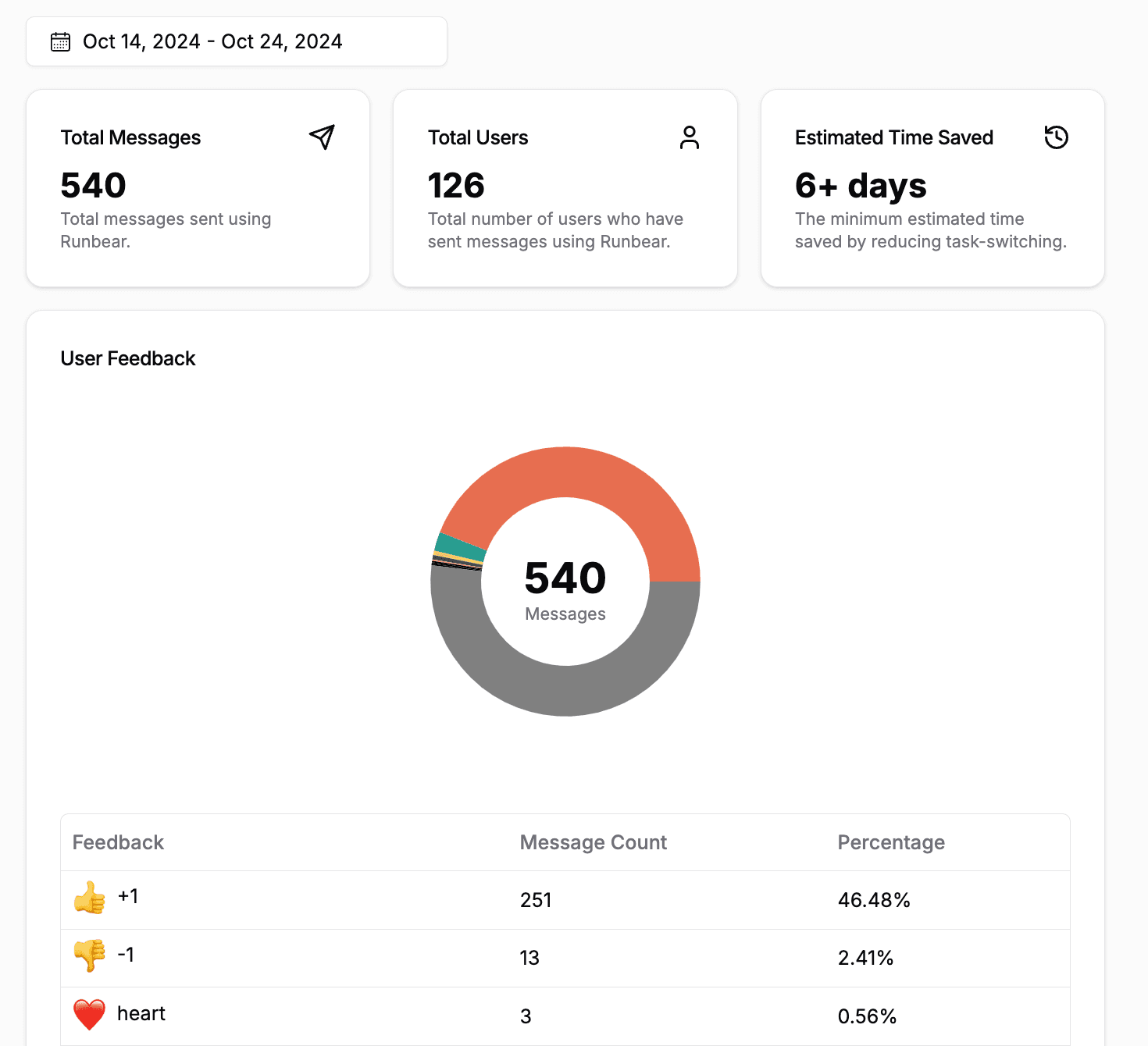Click the paper plane icon on Total Messages card
Screen dimensions: 1148x1046
[x=322, y=137]
